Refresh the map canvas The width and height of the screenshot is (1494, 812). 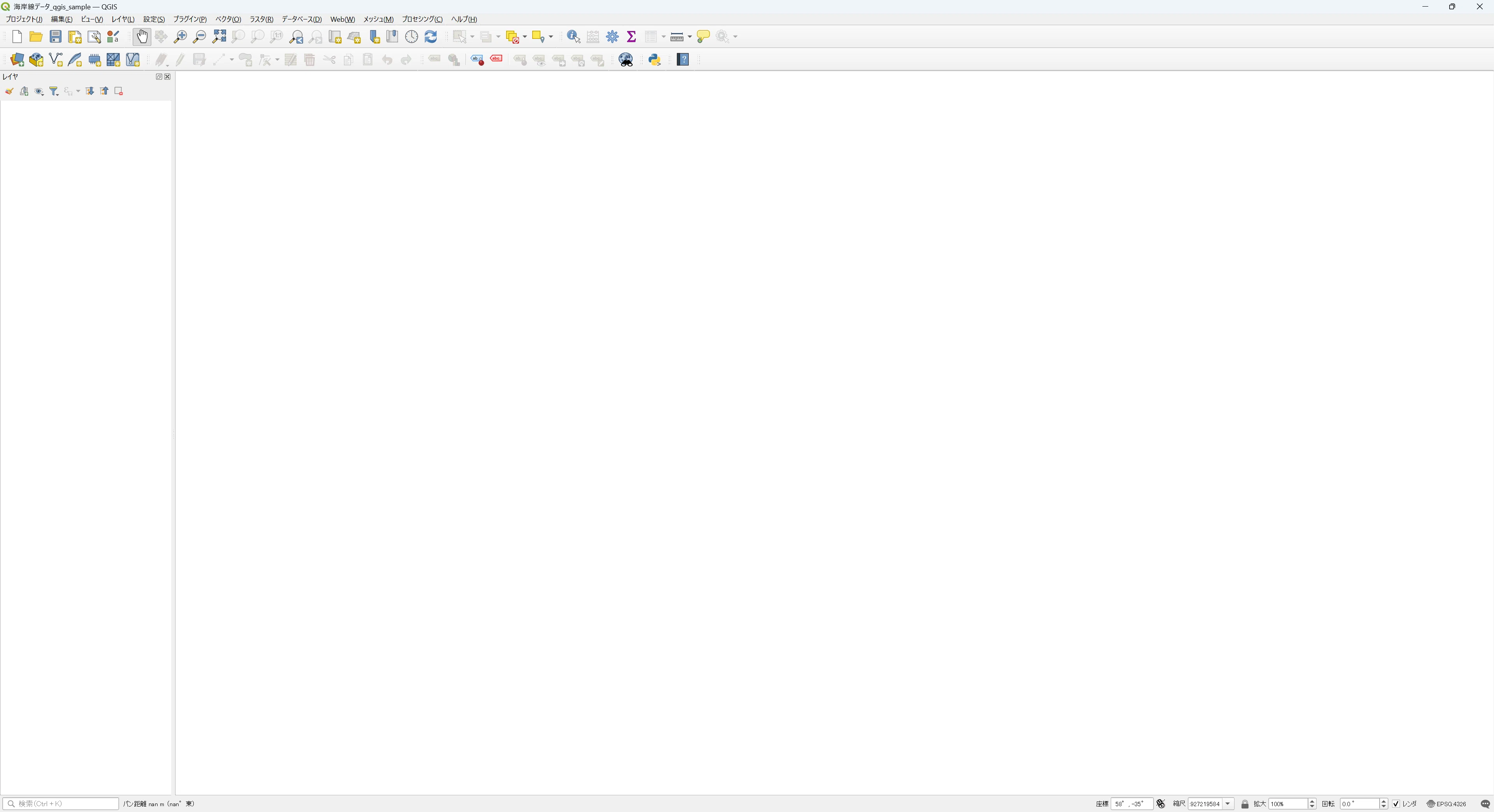[x=430, y=37]
